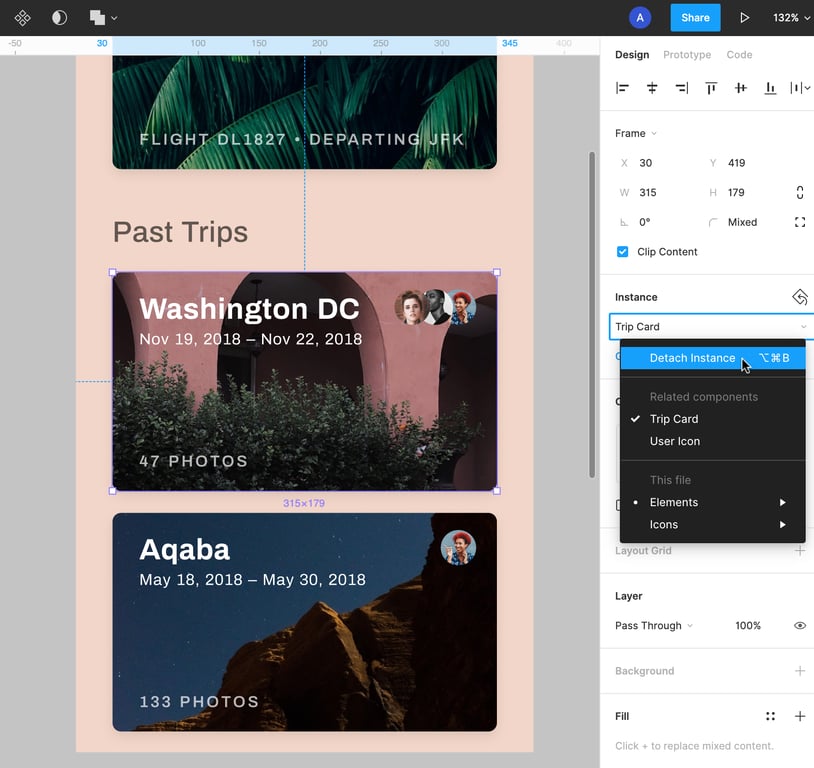Select Detach Instance from the menu

(x=692, y=358)
